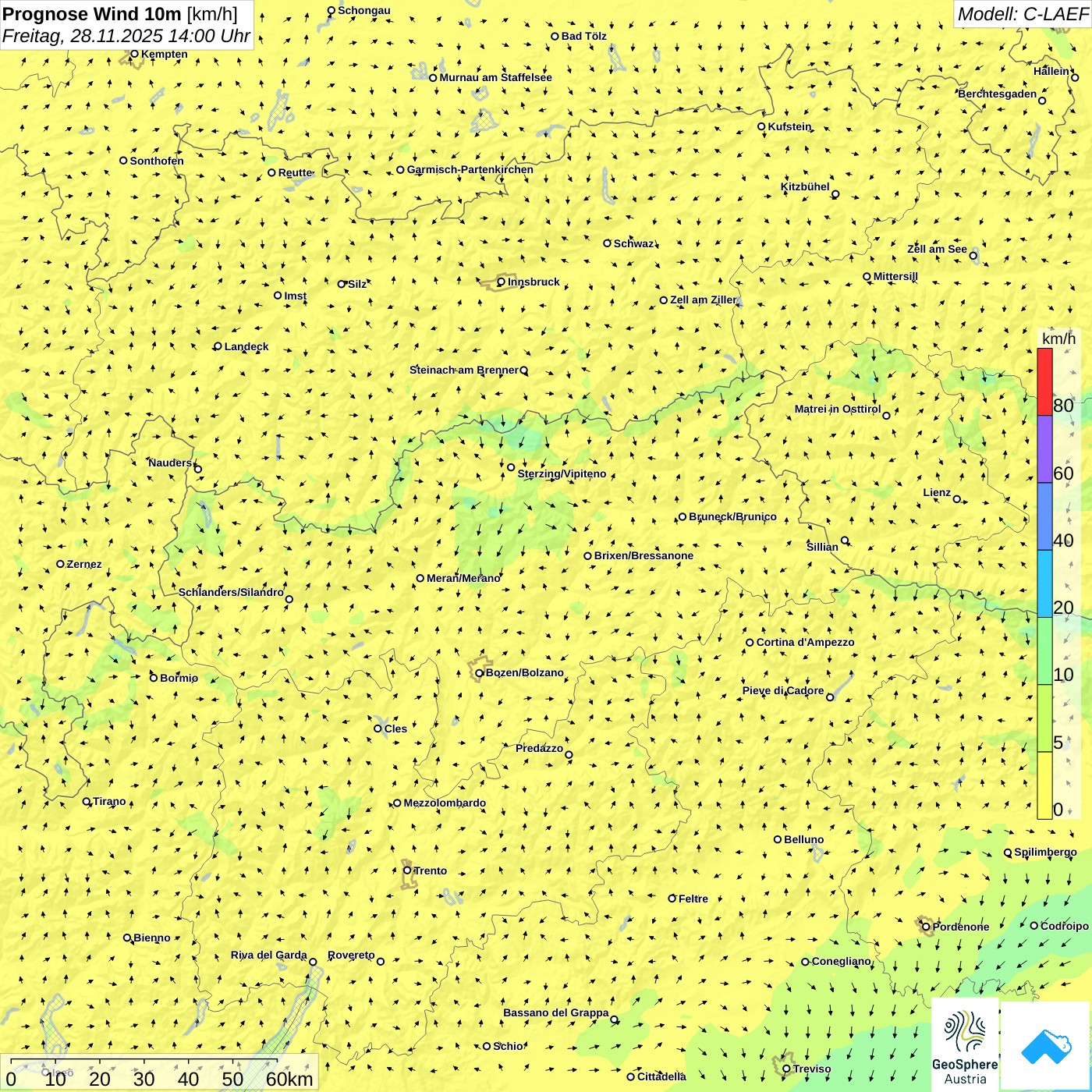Click the 'Modell: C-LAEF' label
1092x1092 pixels.
(x=1023, y=14)
